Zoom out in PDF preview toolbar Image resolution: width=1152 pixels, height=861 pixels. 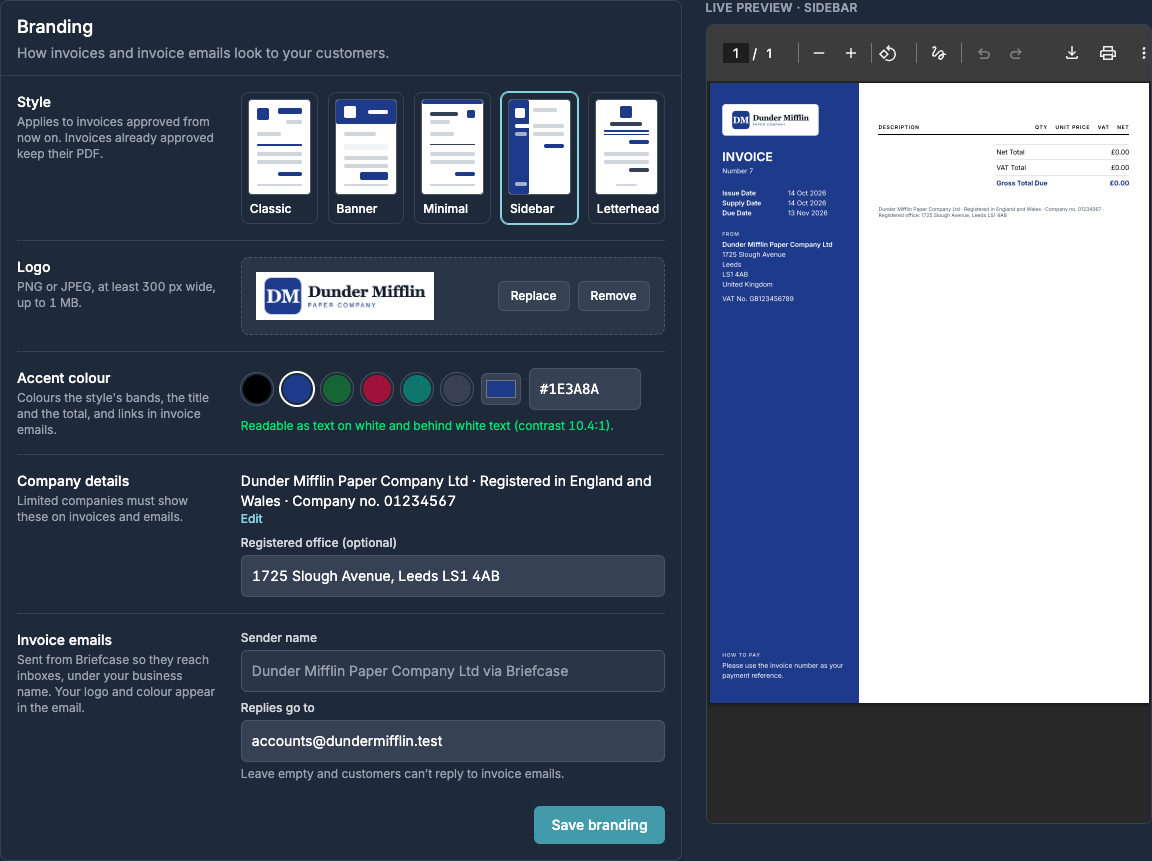[x=818, y=53]
